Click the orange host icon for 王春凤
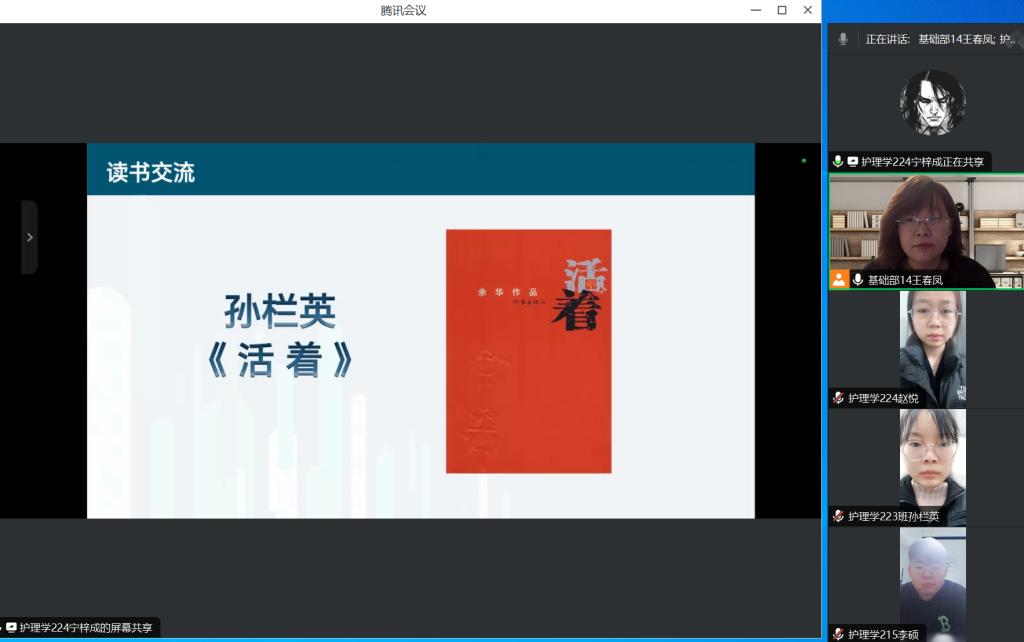1024x642 pixels. (839, 279)
